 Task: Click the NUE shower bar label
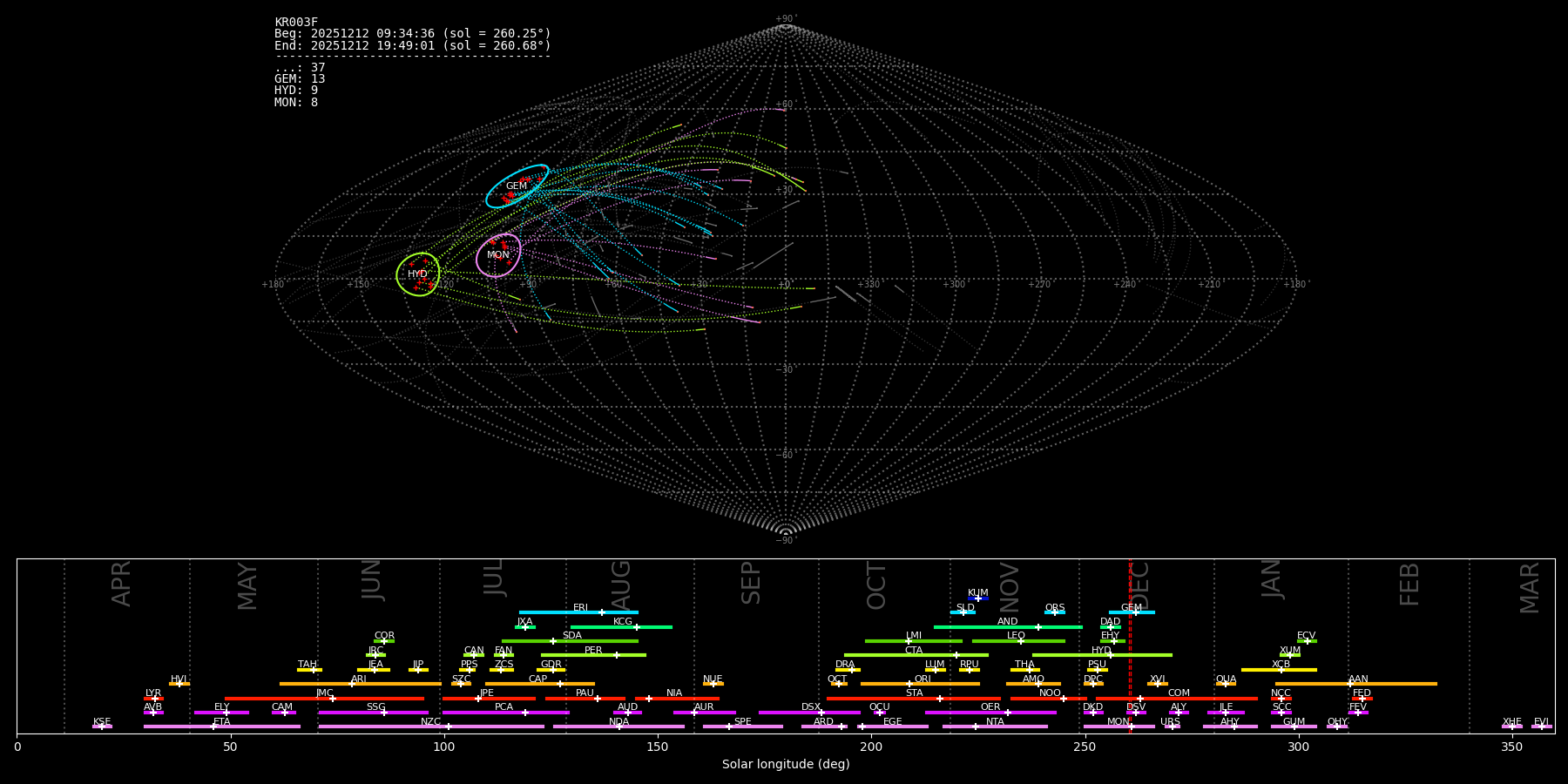[x=713, y=679]
